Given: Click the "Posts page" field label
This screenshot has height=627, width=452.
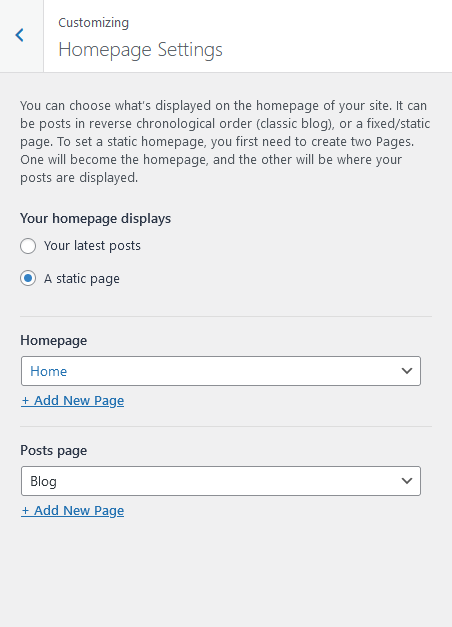Looking at the screenshot, I should [x=54, y=451].
